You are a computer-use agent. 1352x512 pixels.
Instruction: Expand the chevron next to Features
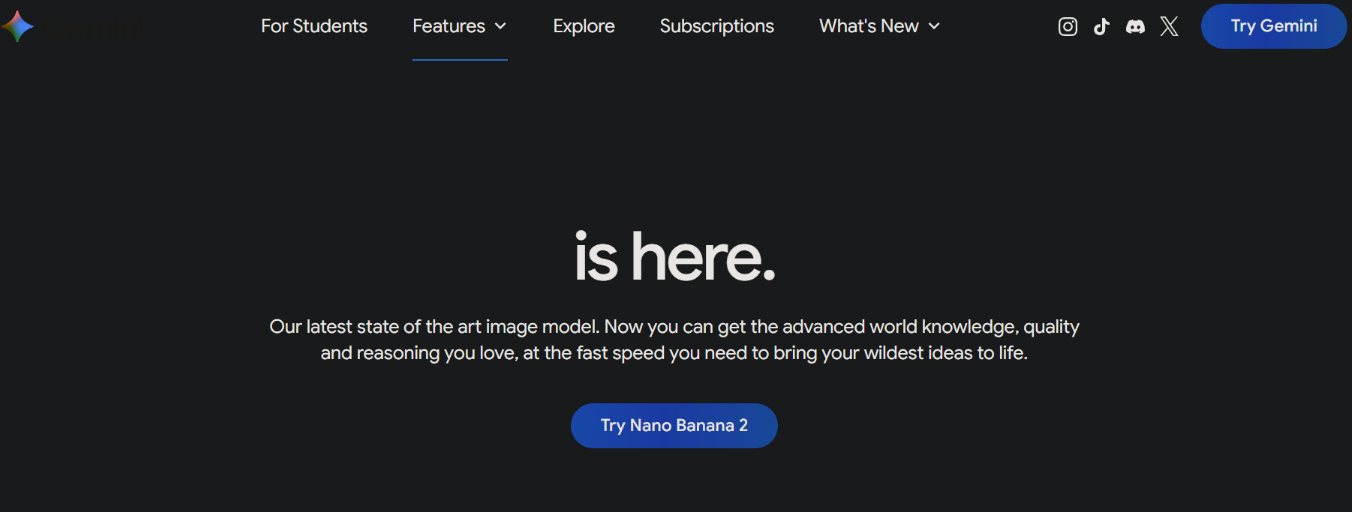[x=500, y=27]
